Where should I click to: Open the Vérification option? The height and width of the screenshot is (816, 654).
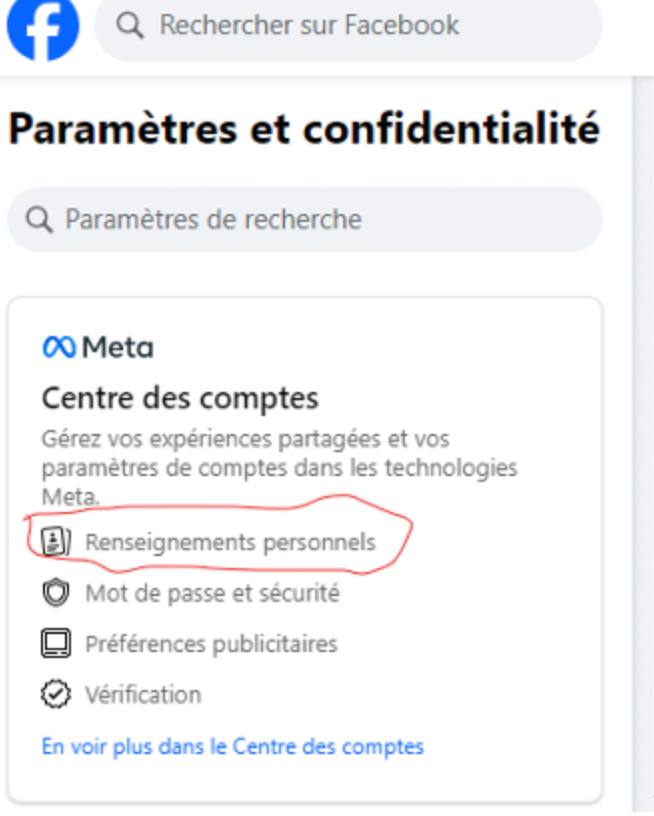tap(143, 694)
